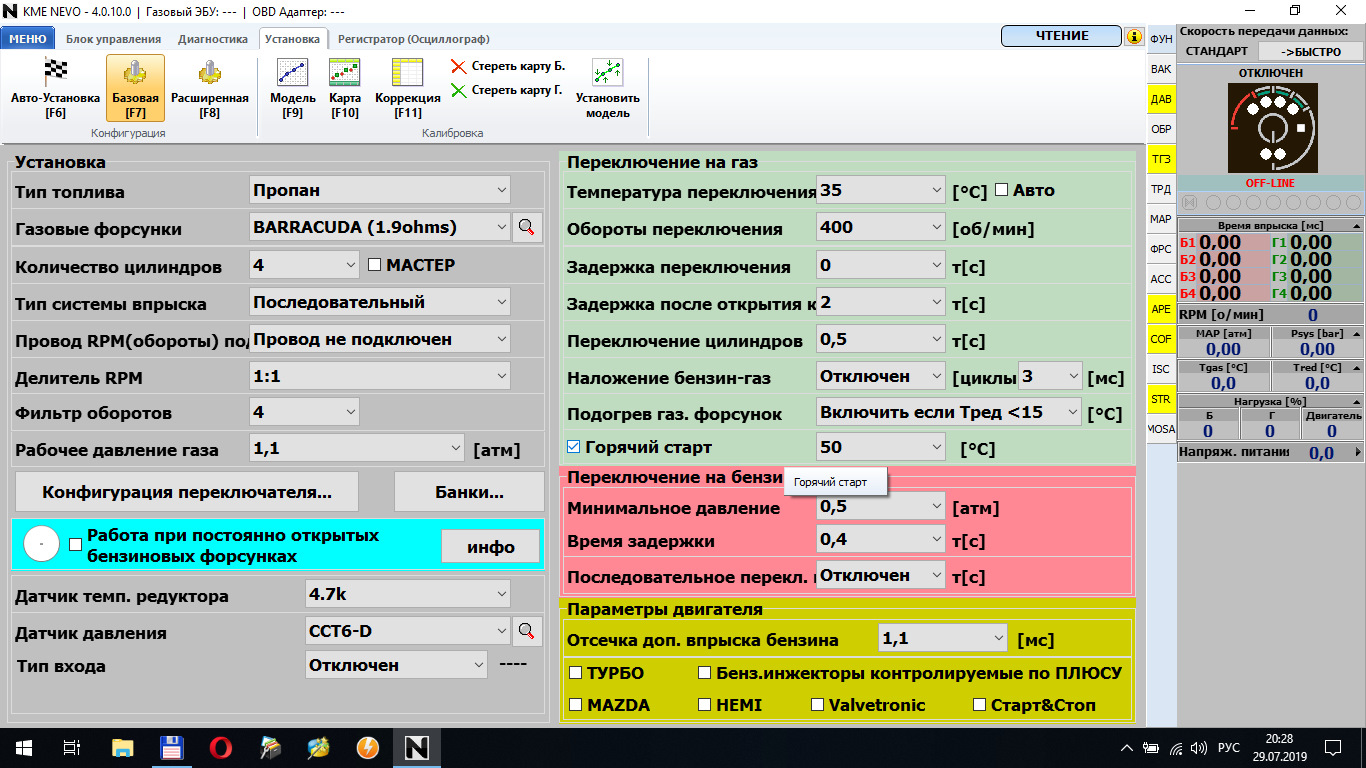Click инфо button

(490, 547)
